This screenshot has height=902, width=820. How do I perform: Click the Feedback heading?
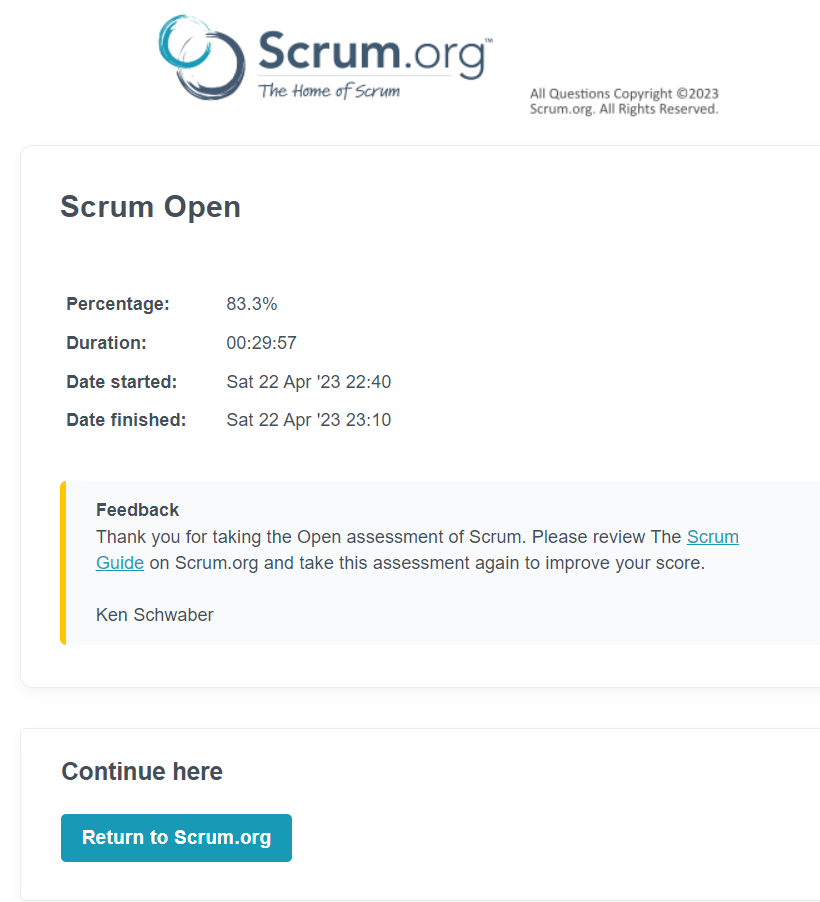pos(138,510)
